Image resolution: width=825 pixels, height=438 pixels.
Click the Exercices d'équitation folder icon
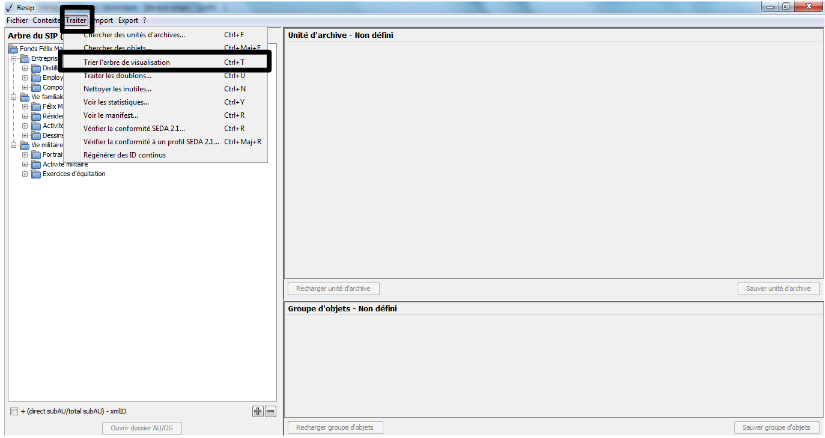[36, 173]
